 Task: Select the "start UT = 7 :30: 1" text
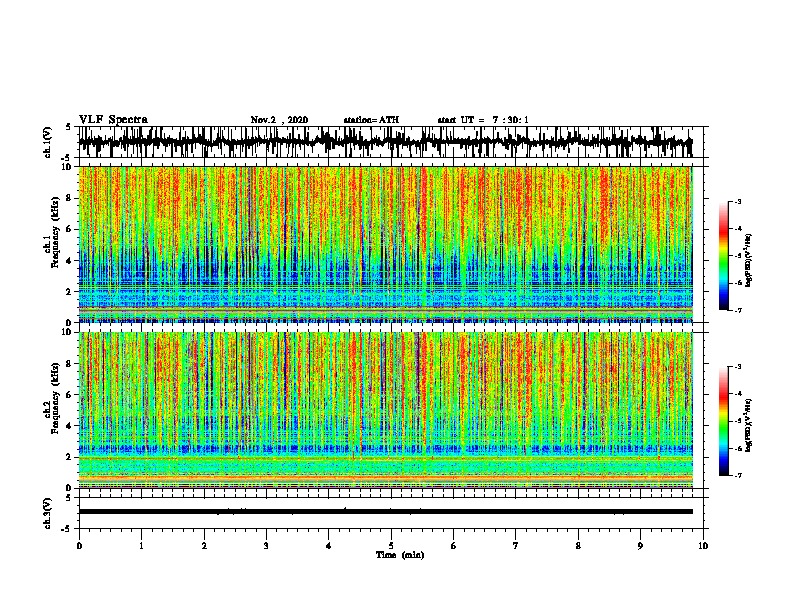[483, 120]
